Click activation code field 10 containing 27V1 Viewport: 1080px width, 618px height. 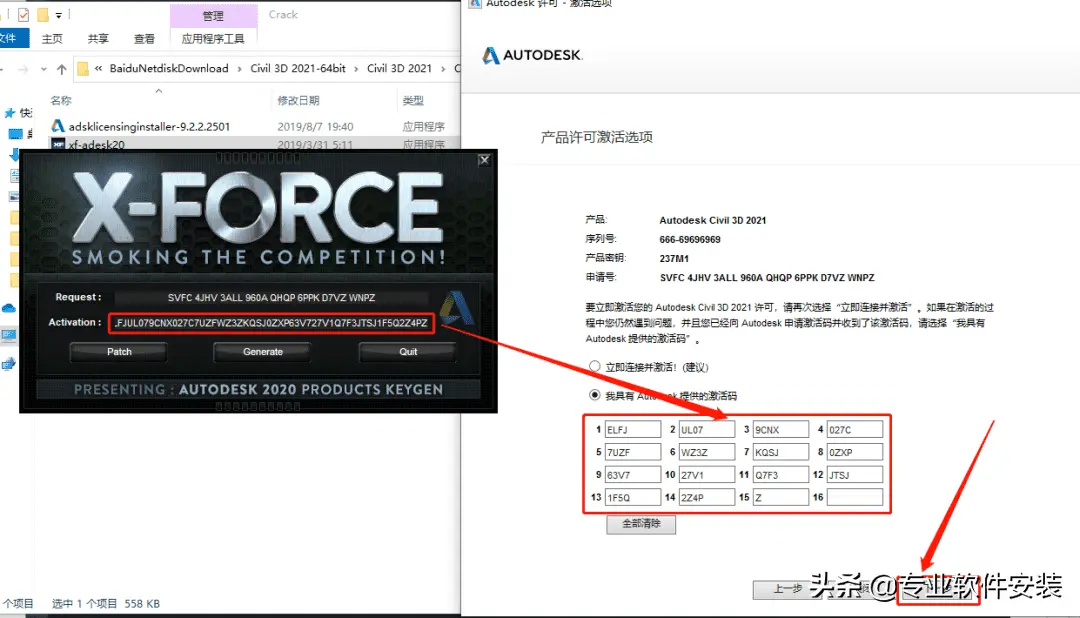click(x=707, y=475)
